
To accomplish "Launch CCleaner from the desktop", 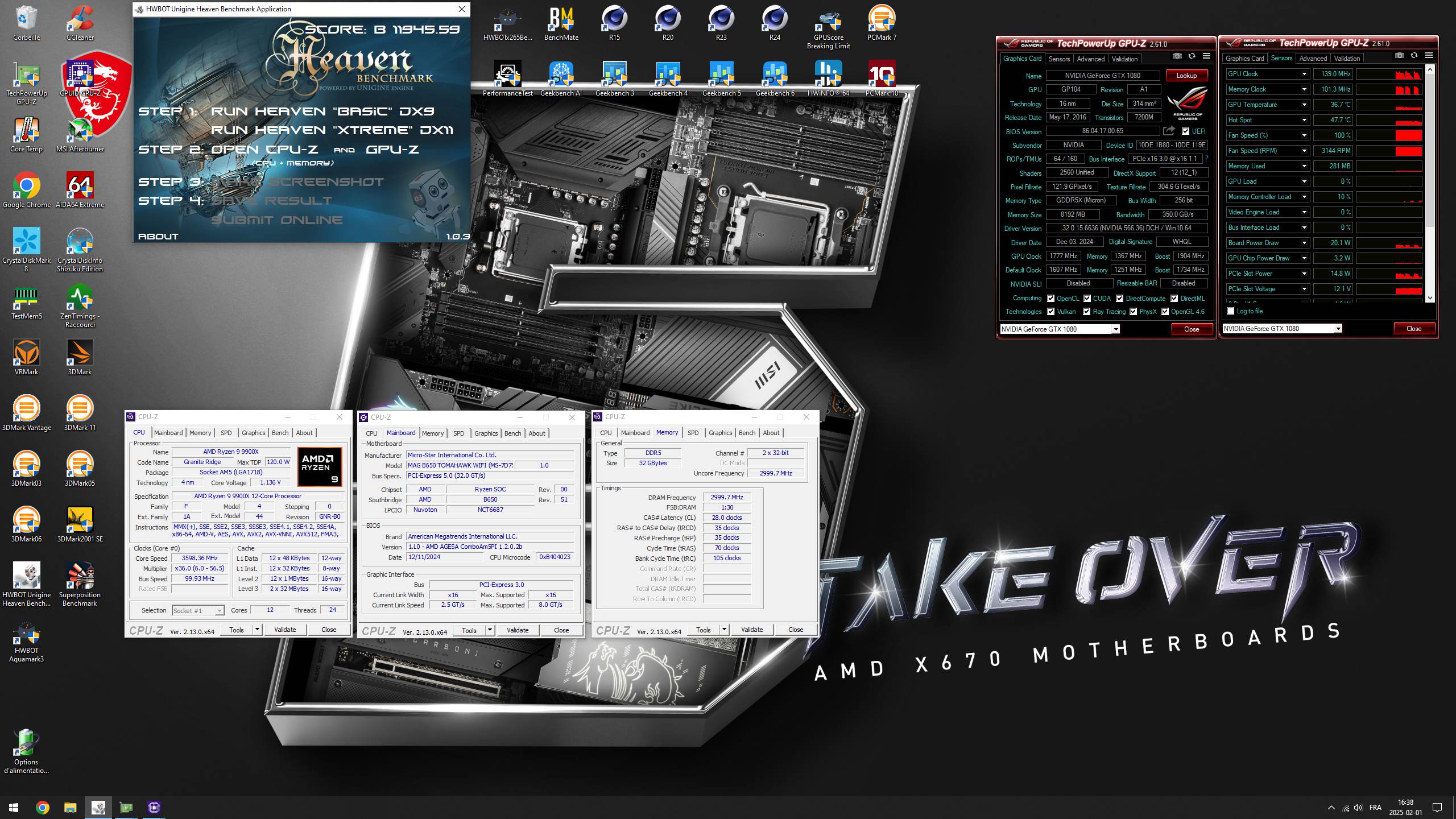I will click(x=80, y=23).
